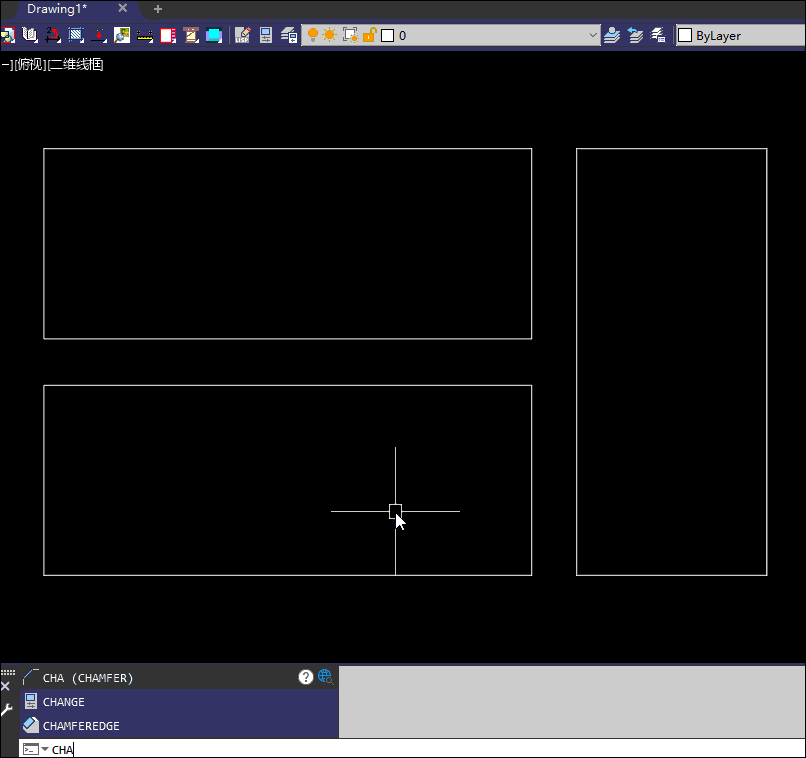Viewport: 806px width, 758px height.
Task: Open the viewport minus control menu
Action: click(6, 64)
